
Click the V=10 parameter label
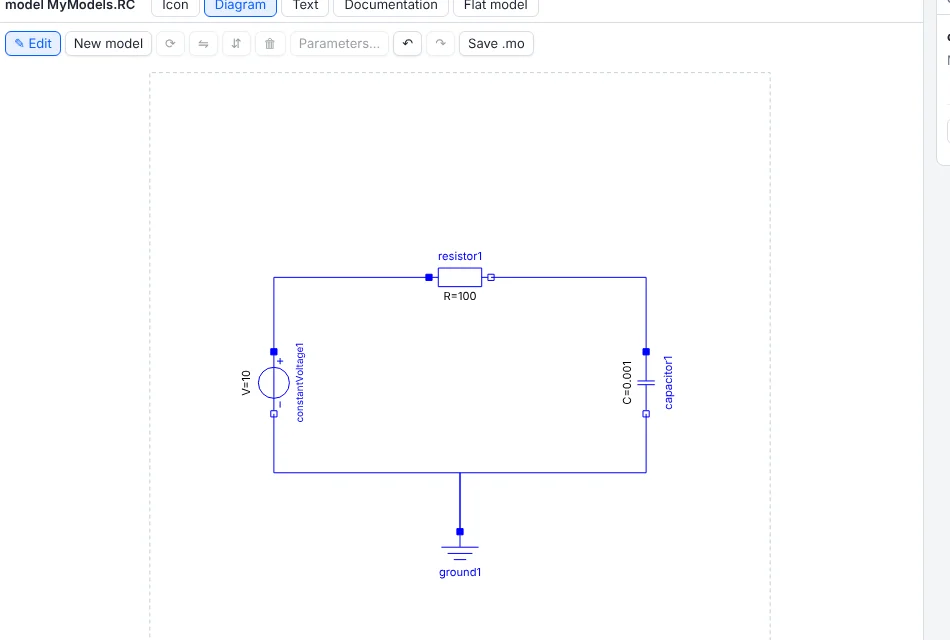tap(246, 383)
